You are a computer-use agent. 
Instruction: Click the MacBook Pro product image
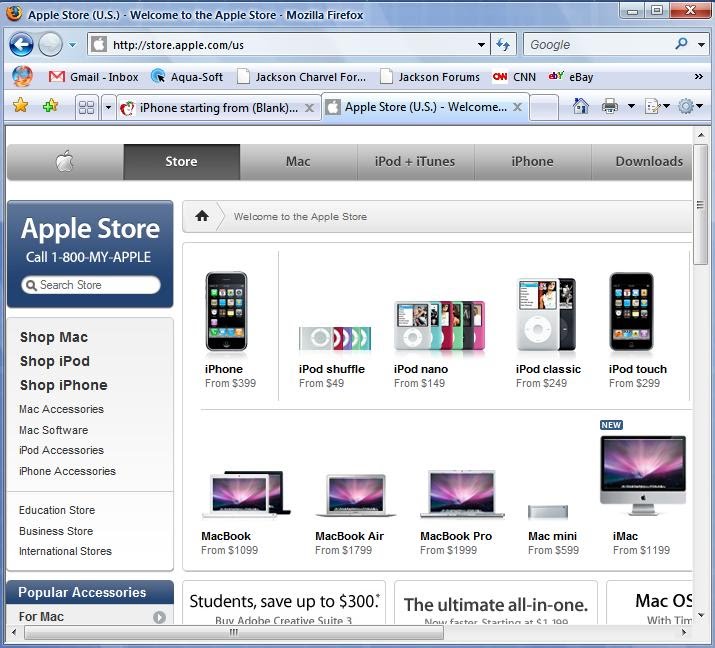(x=462, y=494)
